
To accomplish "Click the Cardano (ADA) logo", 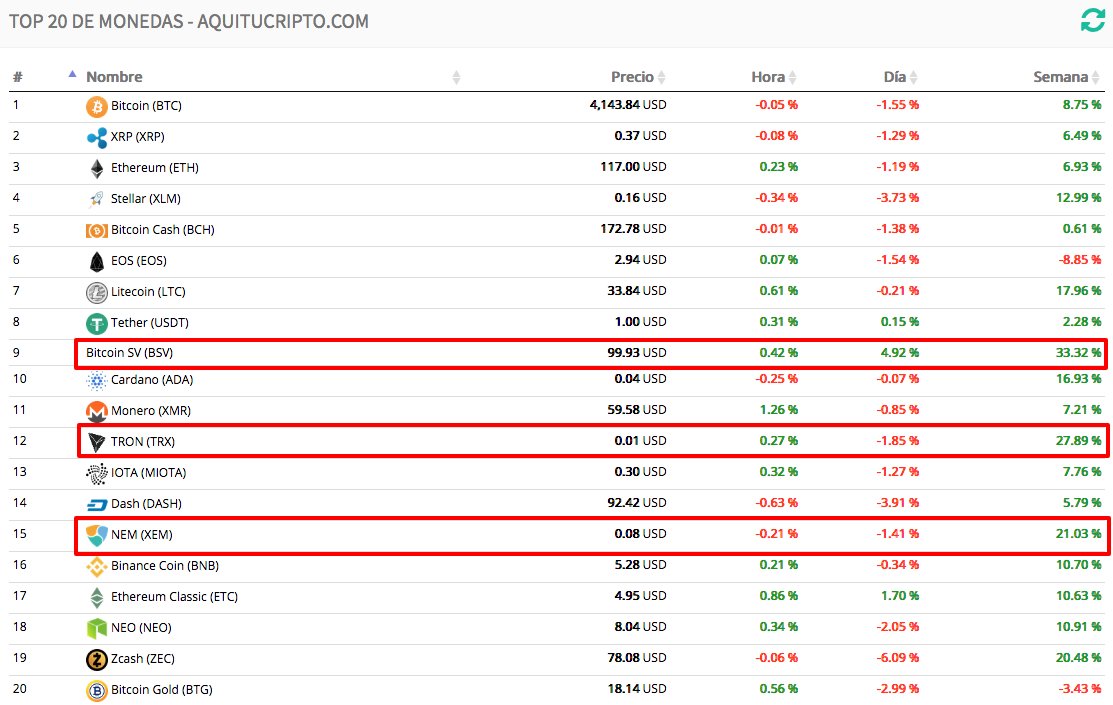I will (x=97, y=381).
